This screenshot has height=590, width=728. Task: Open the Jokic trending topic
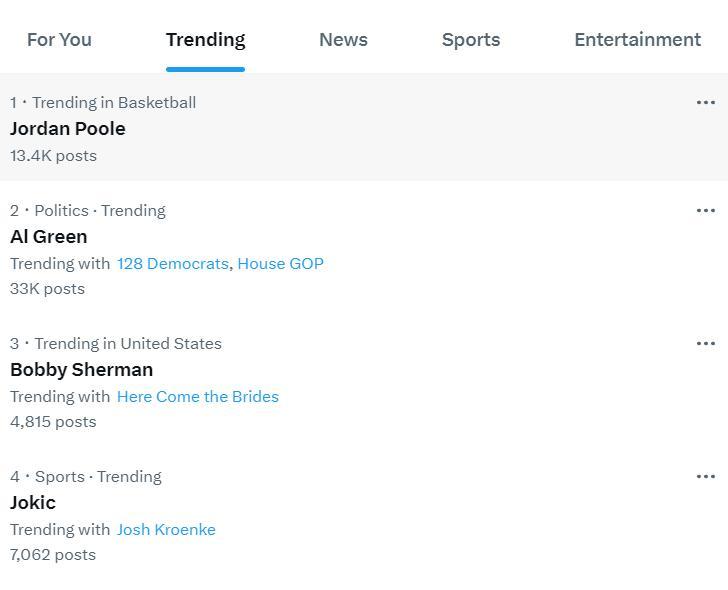pos(33,503)
